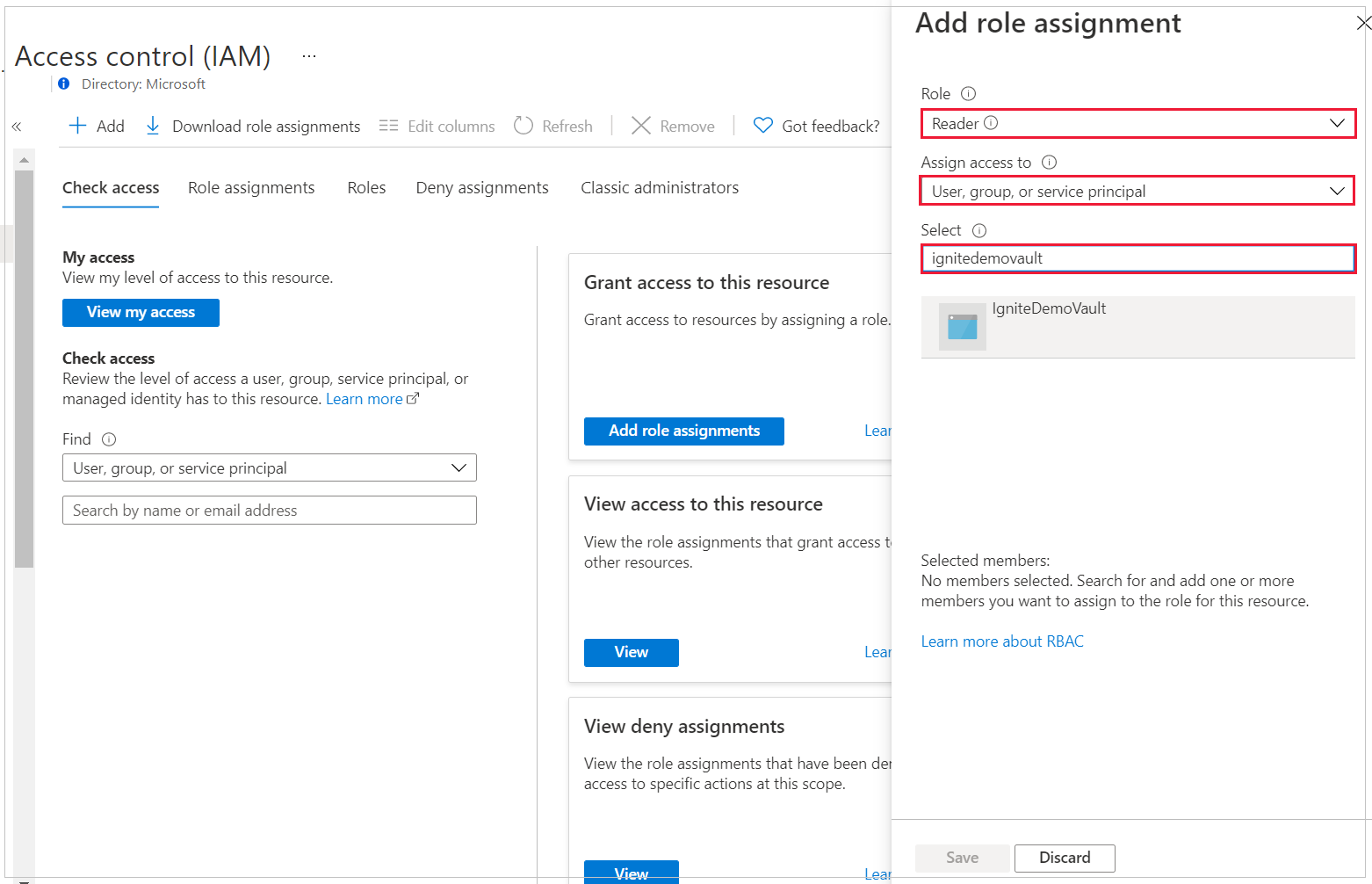Click the info icon next to Role label
Screen dimensions: 1372x884
(968, 94)
